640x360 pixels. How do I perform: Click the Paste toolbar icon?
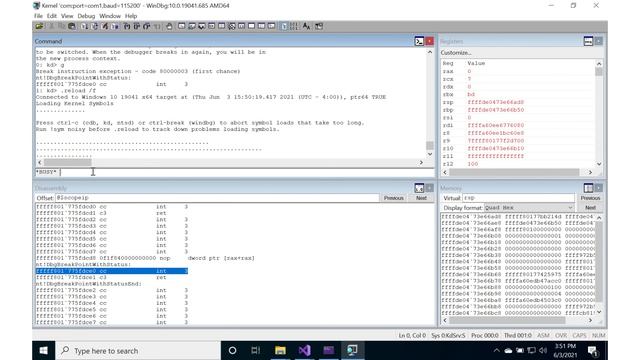(72, 27)
